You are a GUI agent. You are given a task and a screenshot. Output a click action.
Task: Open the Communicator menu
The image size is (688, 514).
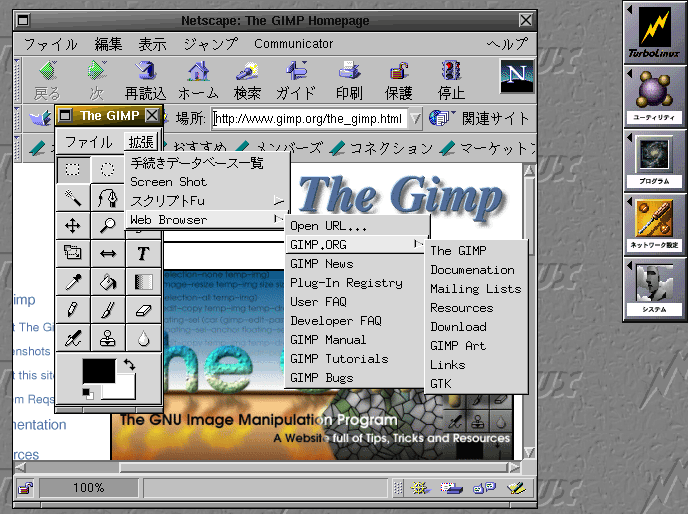click(x=294, y=44)
